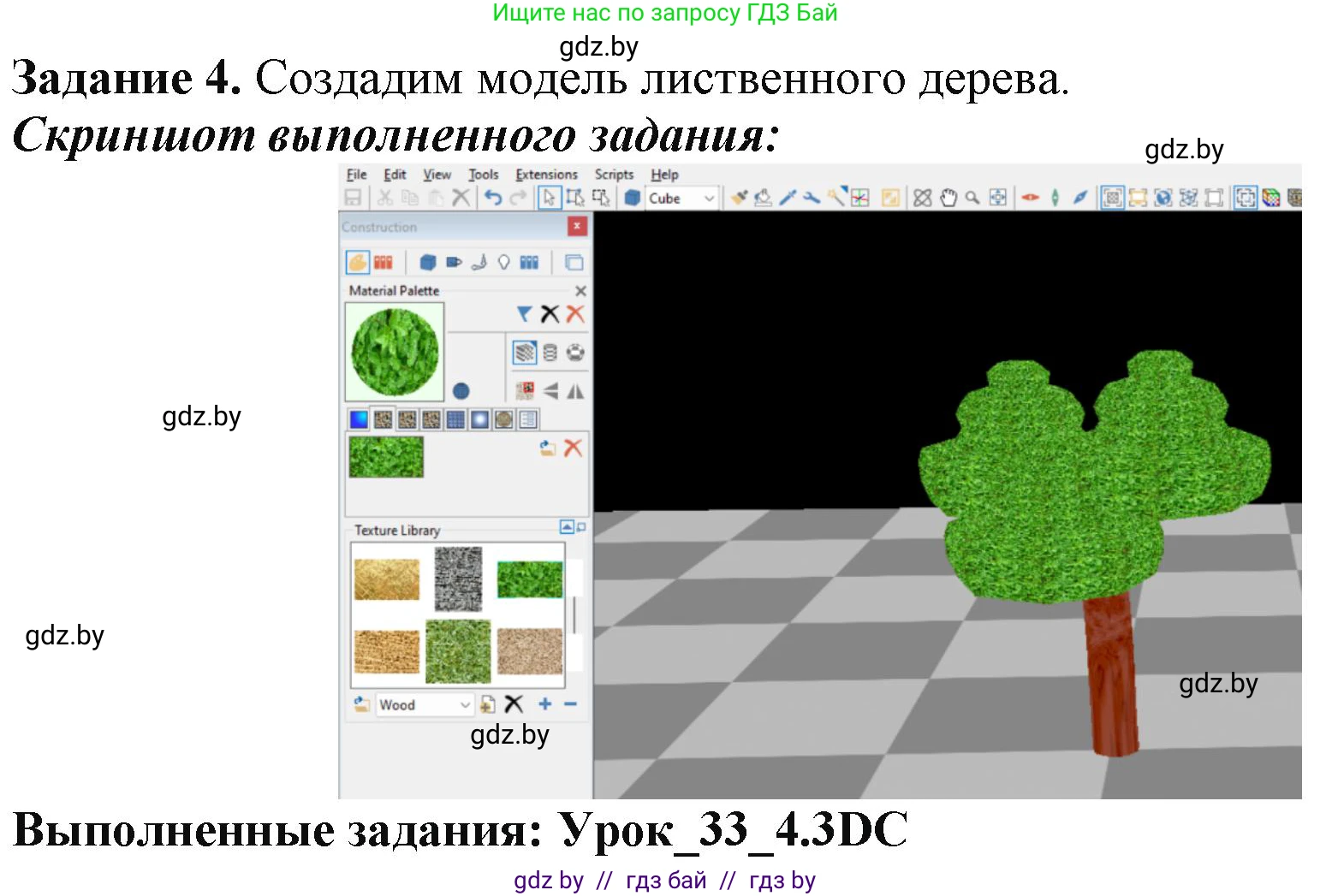Click the red X delete texture icon
The image size is (1332, 896).
click(573, 448)
